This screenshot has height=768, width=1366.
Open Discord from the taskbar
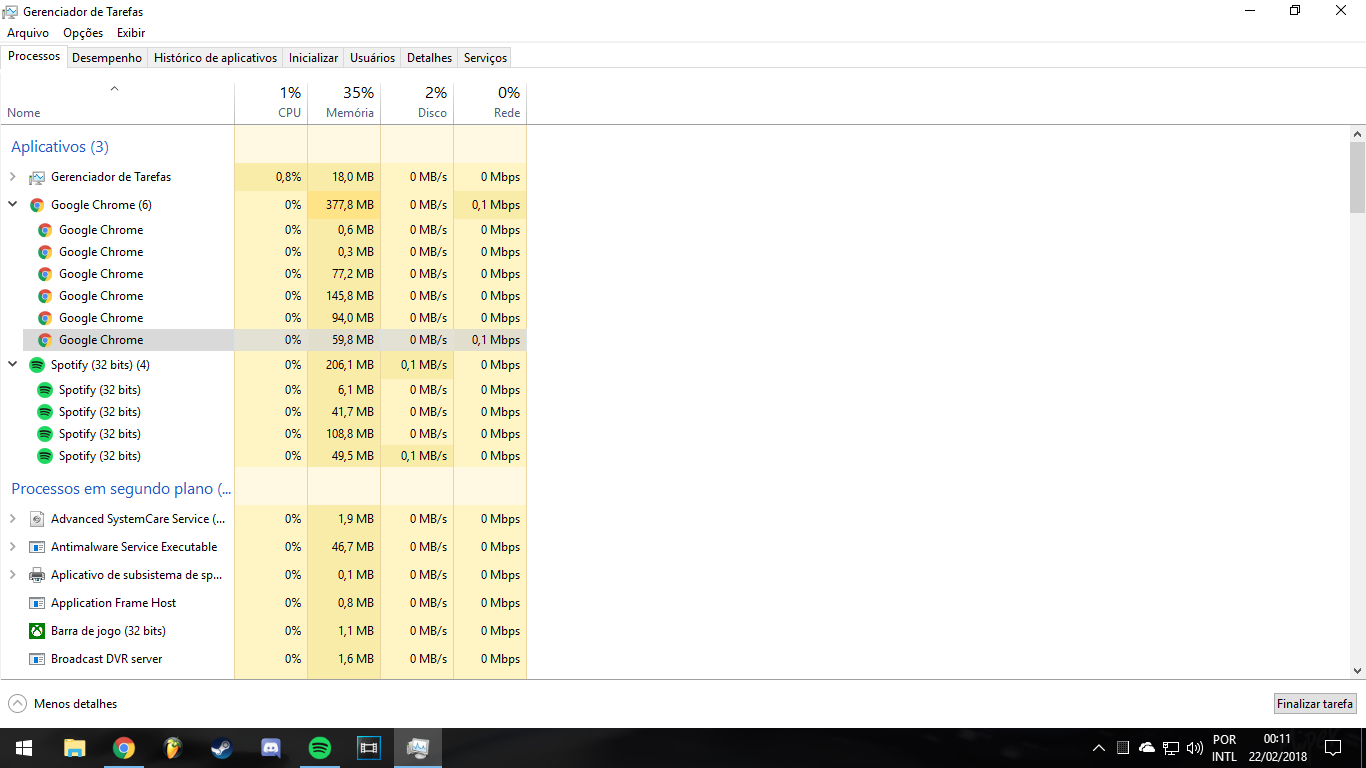[271, 748]
